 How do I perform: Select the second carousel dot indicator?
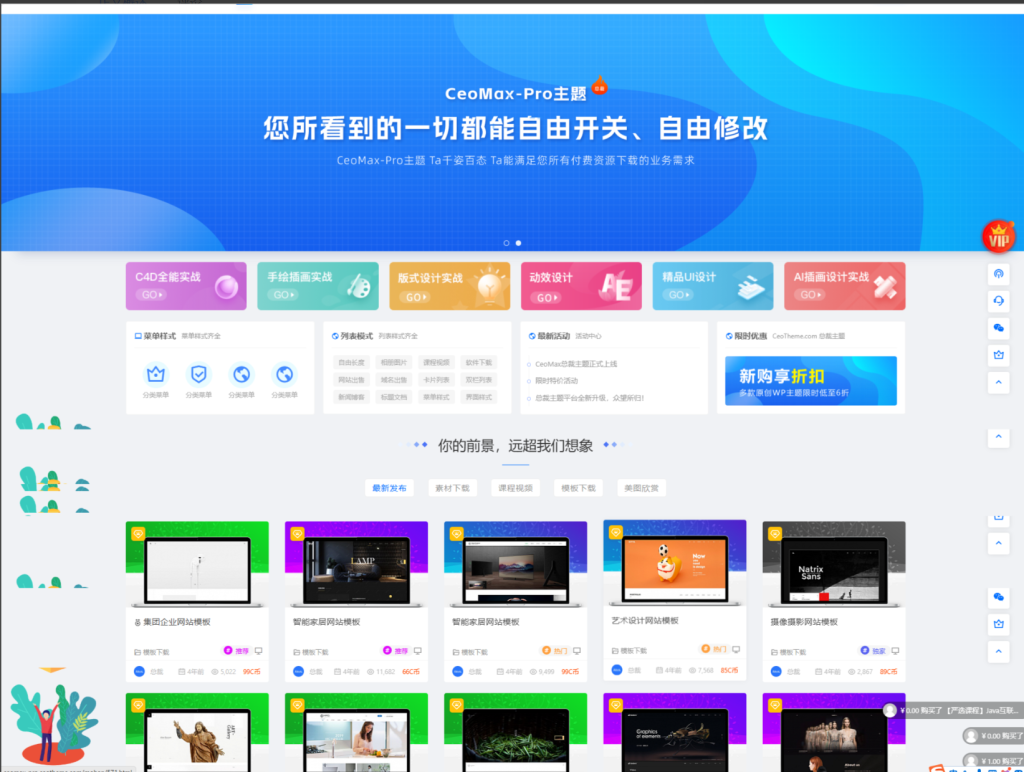click(x=518, y=242)
